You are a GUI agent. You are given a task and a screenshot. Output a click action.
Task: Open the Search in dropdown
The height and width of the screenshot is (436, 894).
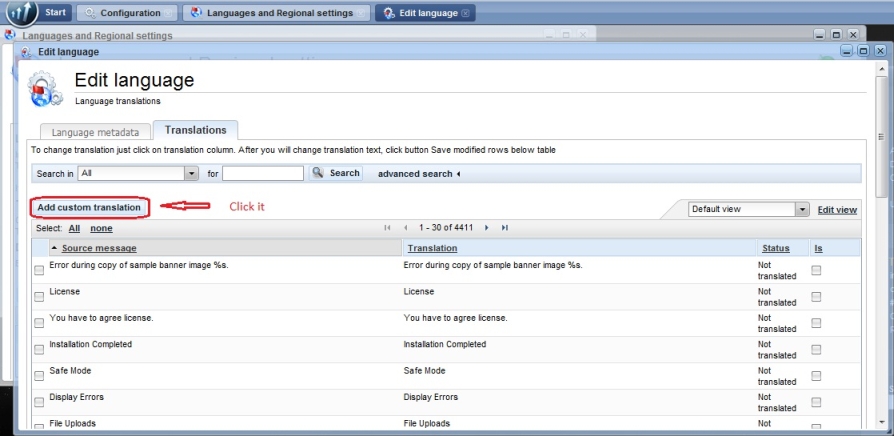(x=138, y=173)
